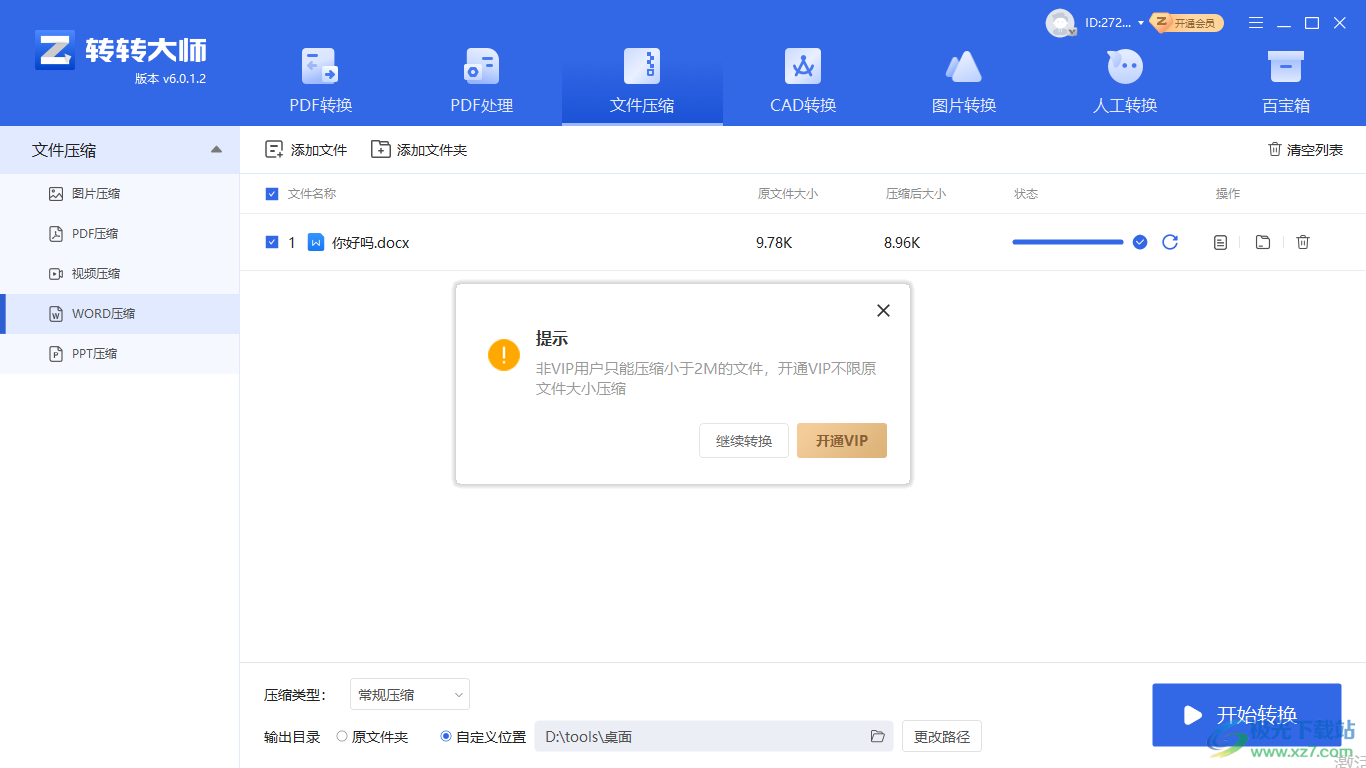This screenshot has width=1366, height=768.
Task: Click 添加文件 to add a file
Action: (306, 150)
